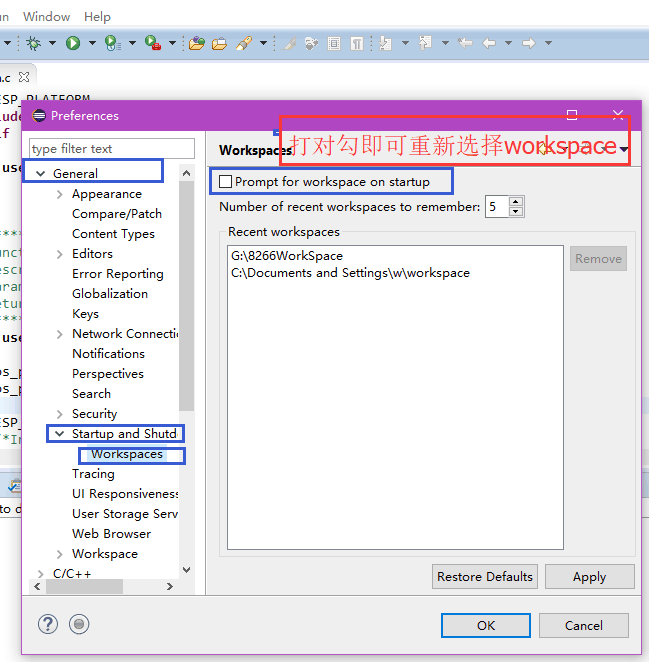Viewport: 649px width, 662px height.
Task: Expand the C/C++ preferences node
Action: [x=40, y=574]
